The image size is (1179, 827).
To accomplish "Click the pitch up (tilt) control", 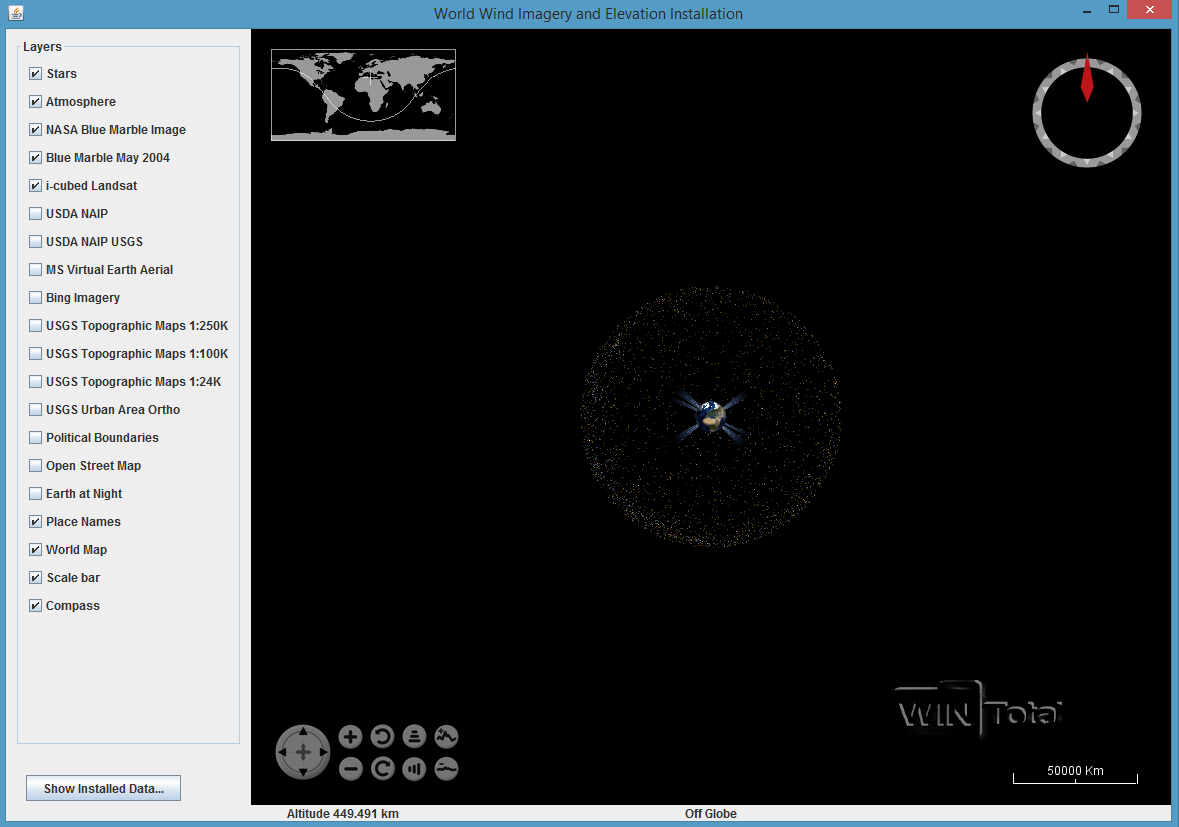I will 414,737.
